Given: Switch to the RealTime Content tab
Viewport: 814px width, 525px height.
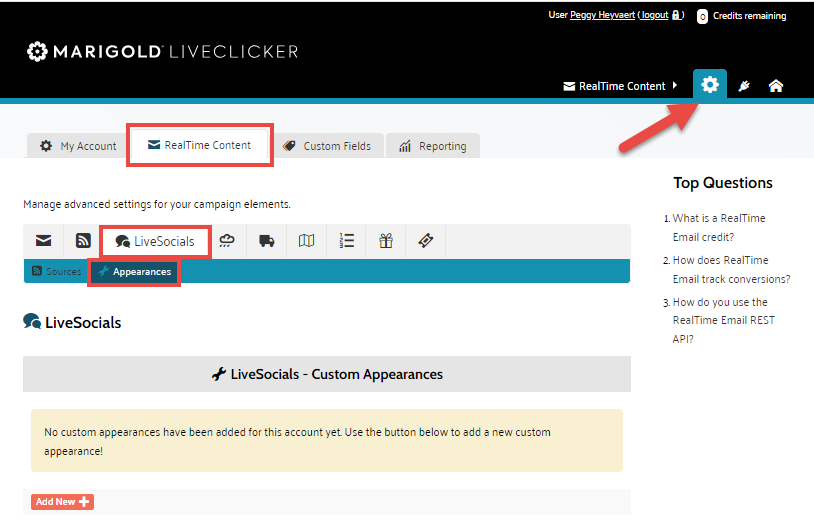Looking at the screenshot, I should click(200, 145).
